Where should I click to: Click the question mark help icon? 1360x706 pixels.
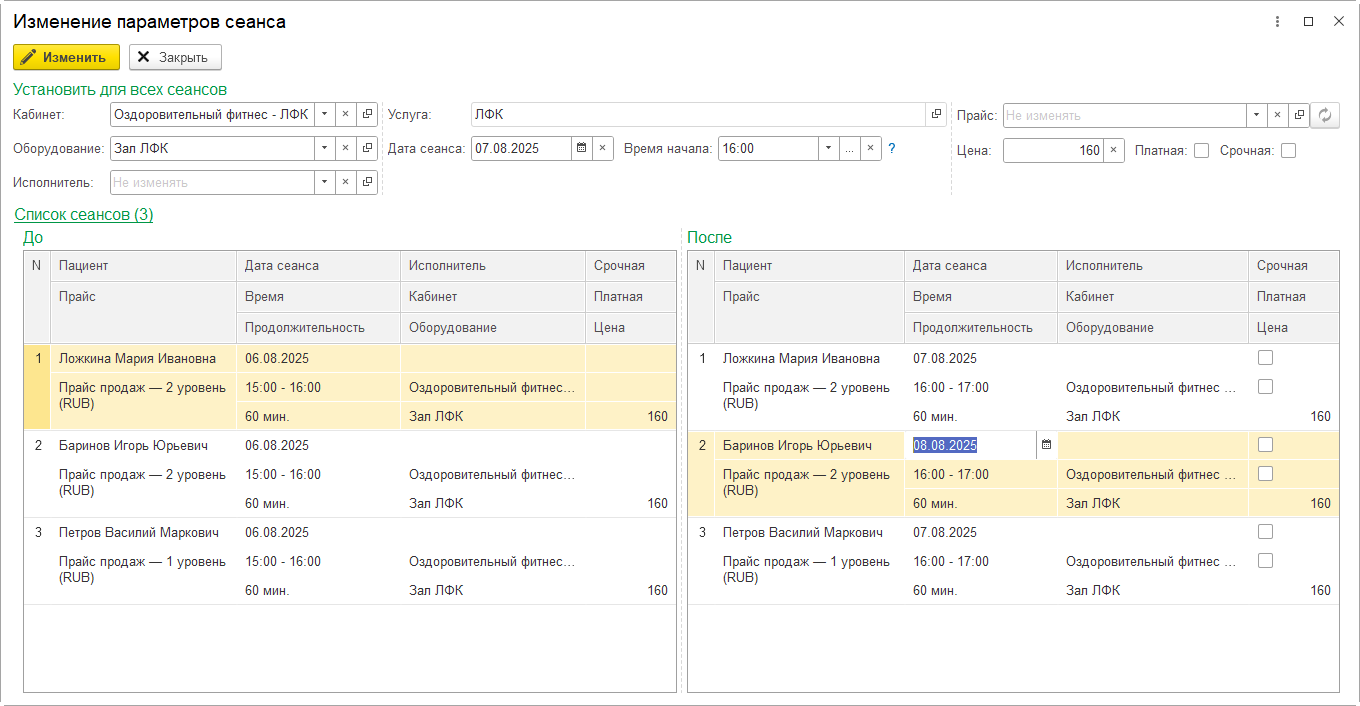point(892,148)
